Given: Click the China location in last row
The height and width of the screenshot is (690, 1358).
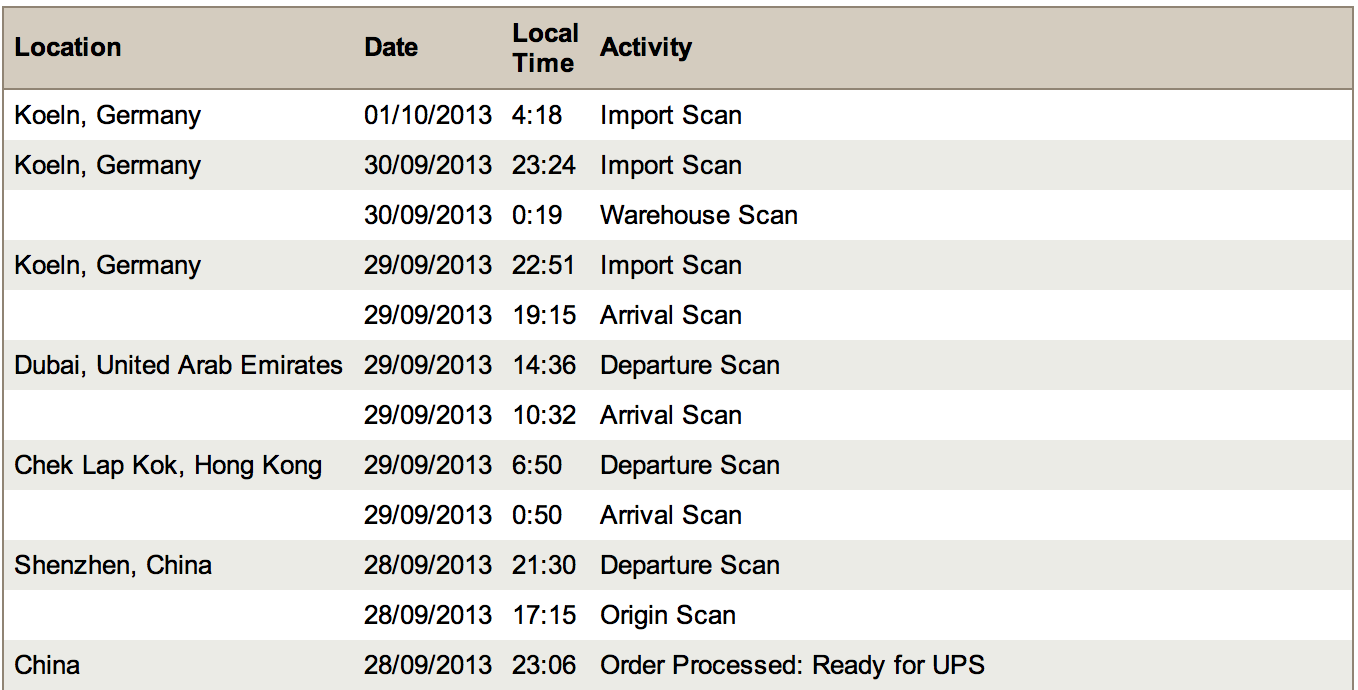Looking at the screenshot, I should pyautogui.click(x=47, y=665).
